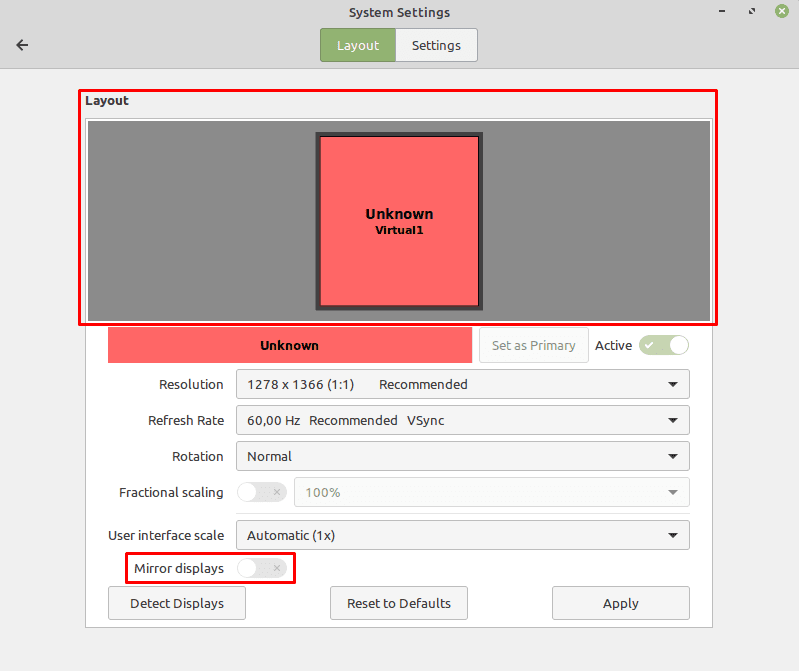
Task: Turn on the Mirror displays switch
Action: [x=262, y=568]
